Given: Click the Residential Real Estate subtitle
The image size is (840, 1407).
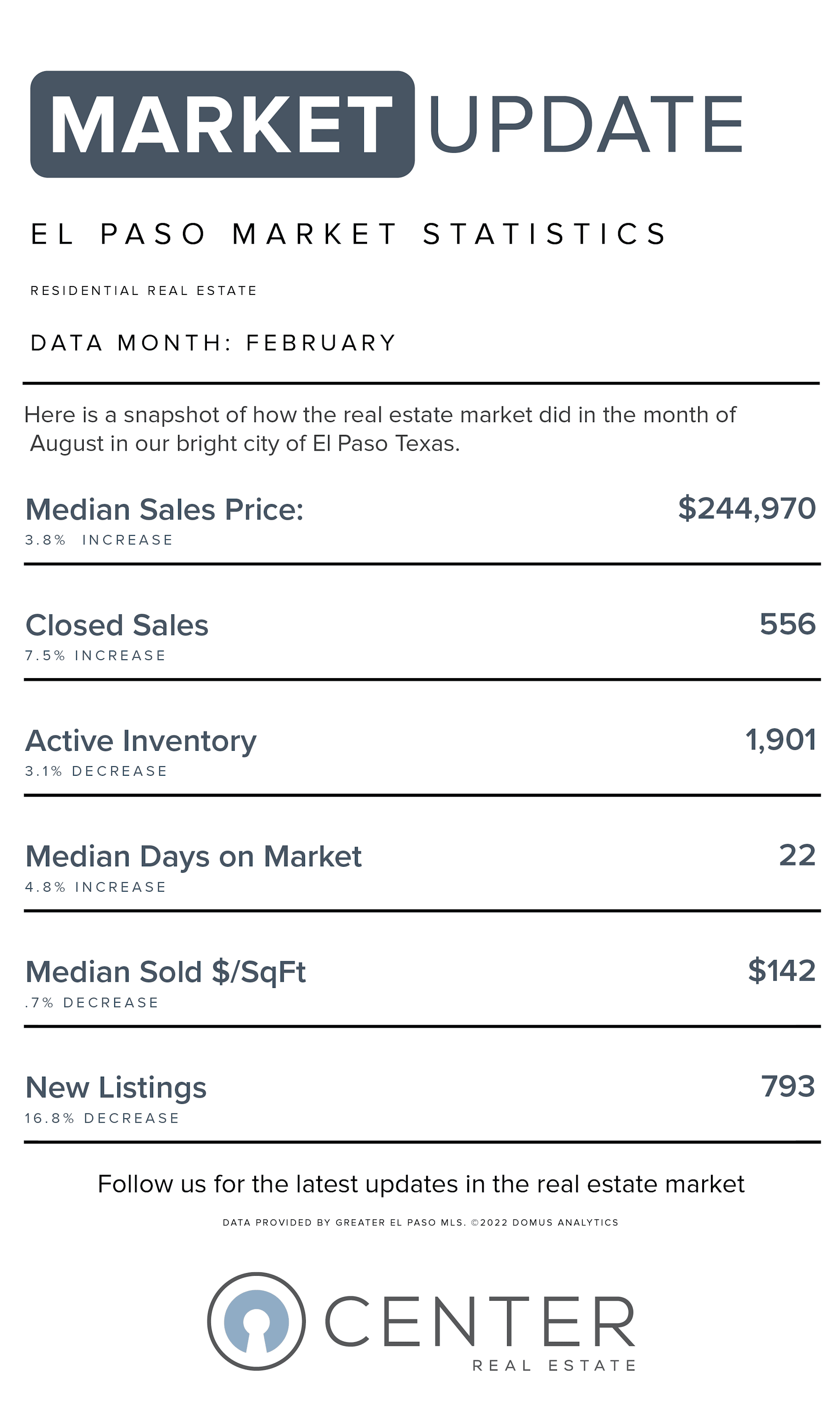Looking at the screenshot, I should (x=144, y=291).
